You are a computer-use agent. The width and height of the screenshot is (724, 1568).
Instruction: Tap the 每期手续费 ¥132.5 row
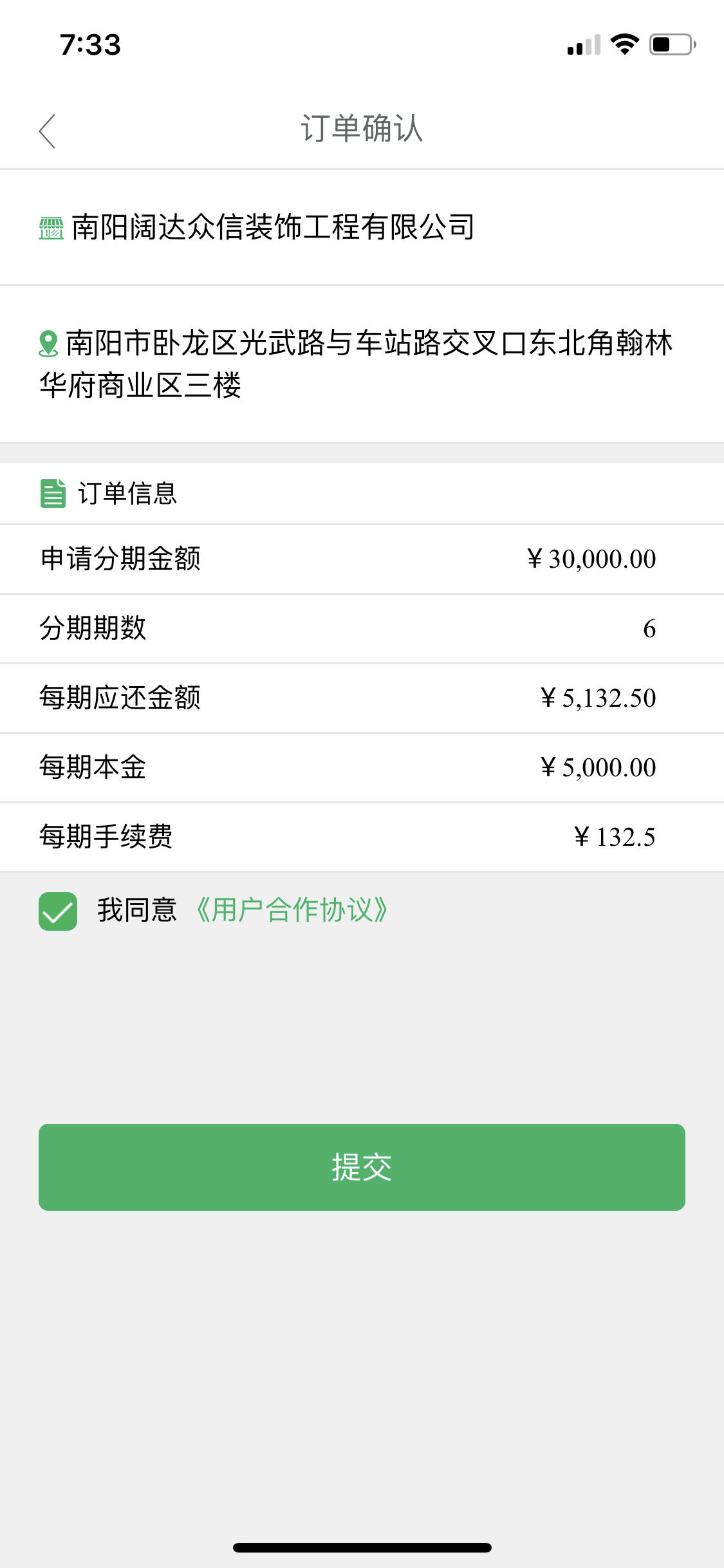pyautogui.click(x=362, y=837)
